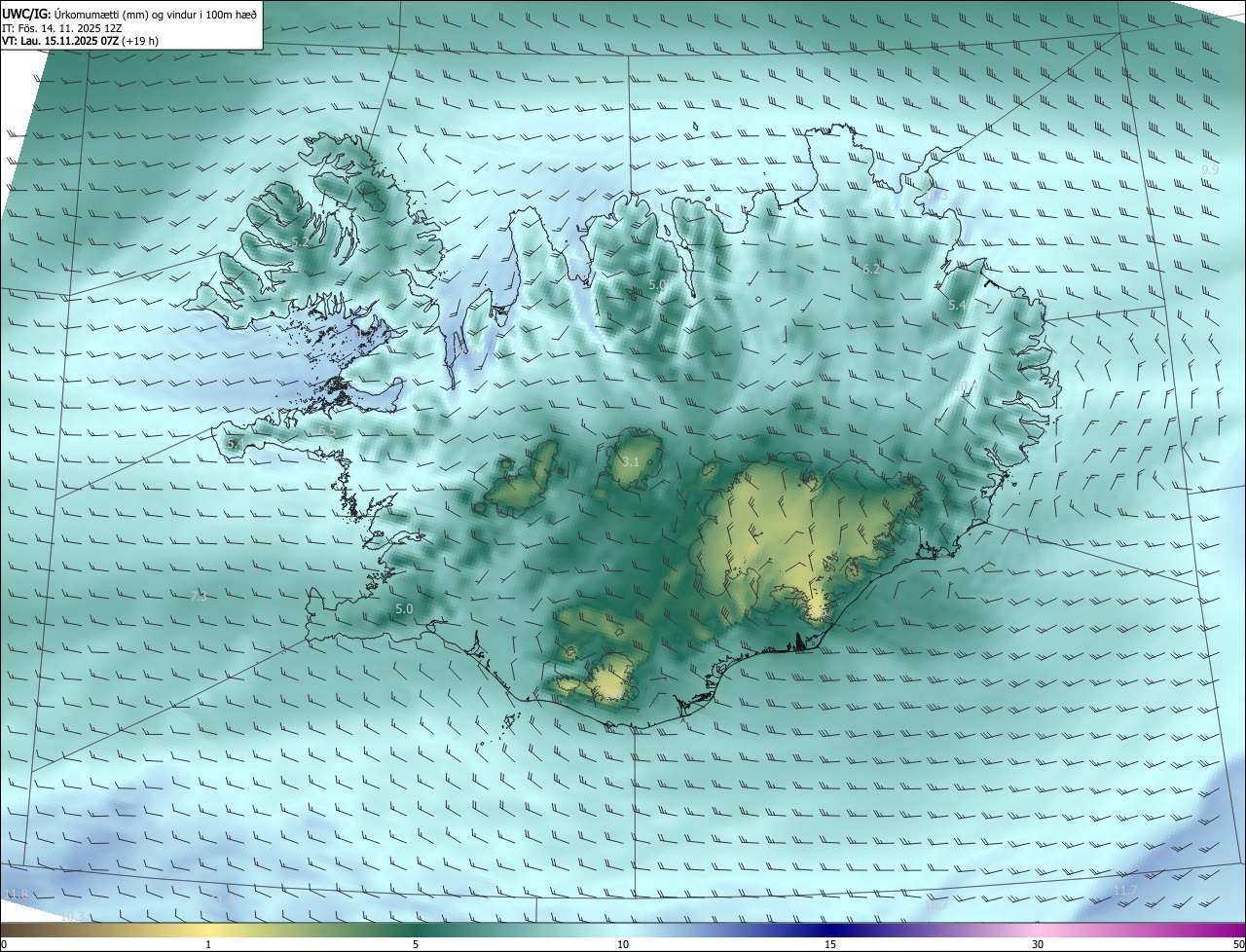Click the 5.4 value on Snæfellsnes peninsula
The height and width of the screenshot is (952, 1246).
(235, 443)
